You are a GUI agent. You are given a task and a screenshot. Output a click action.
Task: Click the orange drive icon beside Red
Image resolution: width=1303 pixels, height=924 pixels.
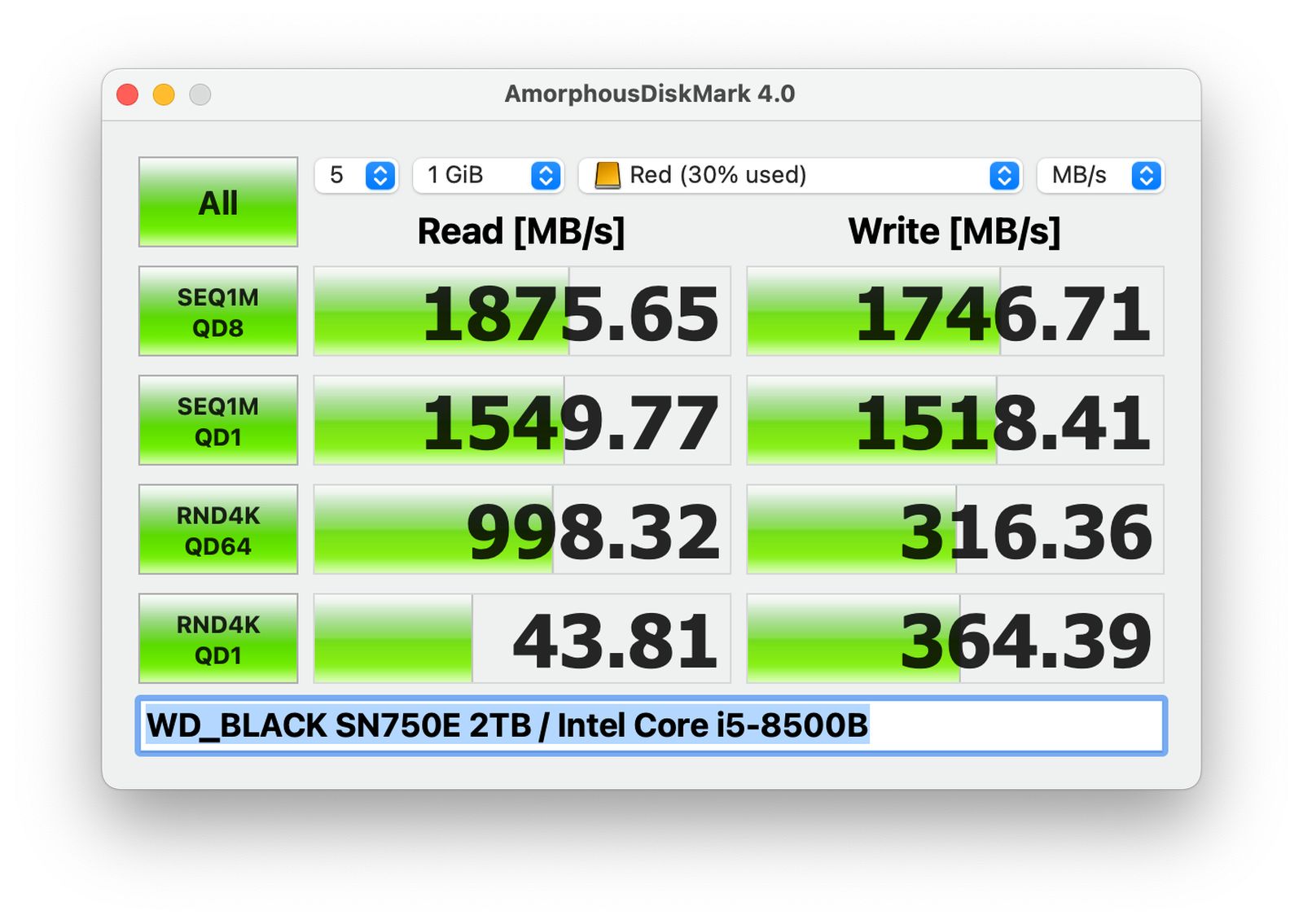[x=608, y=175]
